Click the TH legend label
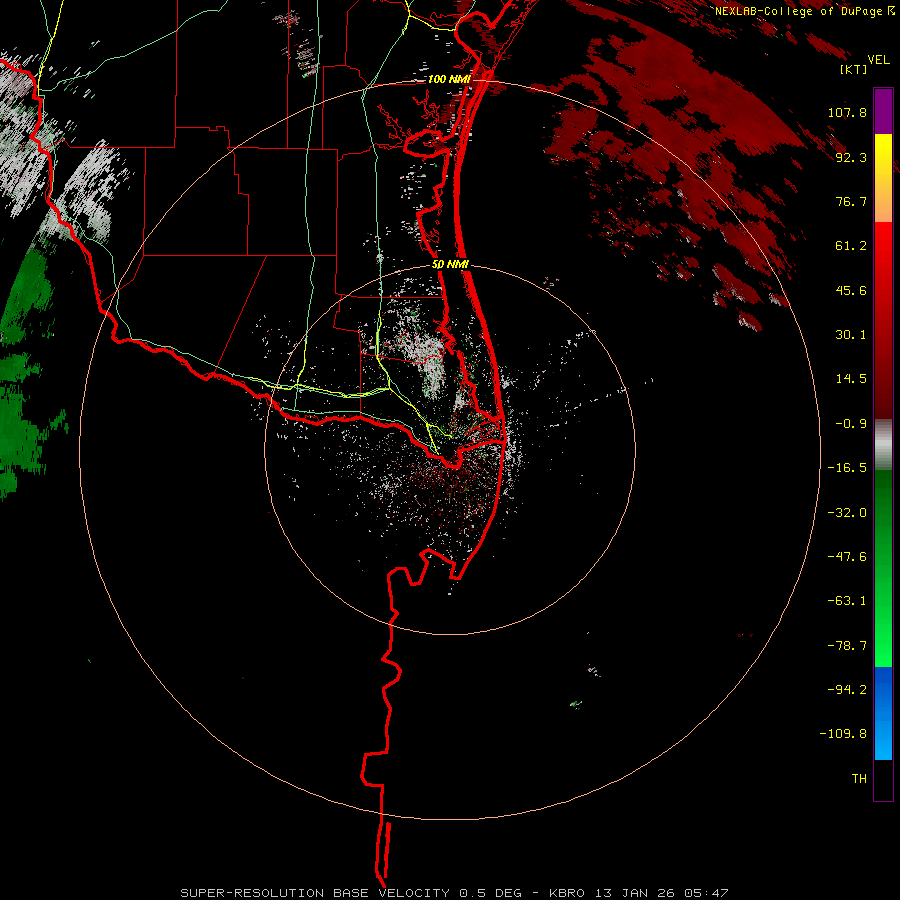This screenshot has height=900, width=900. [x=859, y=779]
